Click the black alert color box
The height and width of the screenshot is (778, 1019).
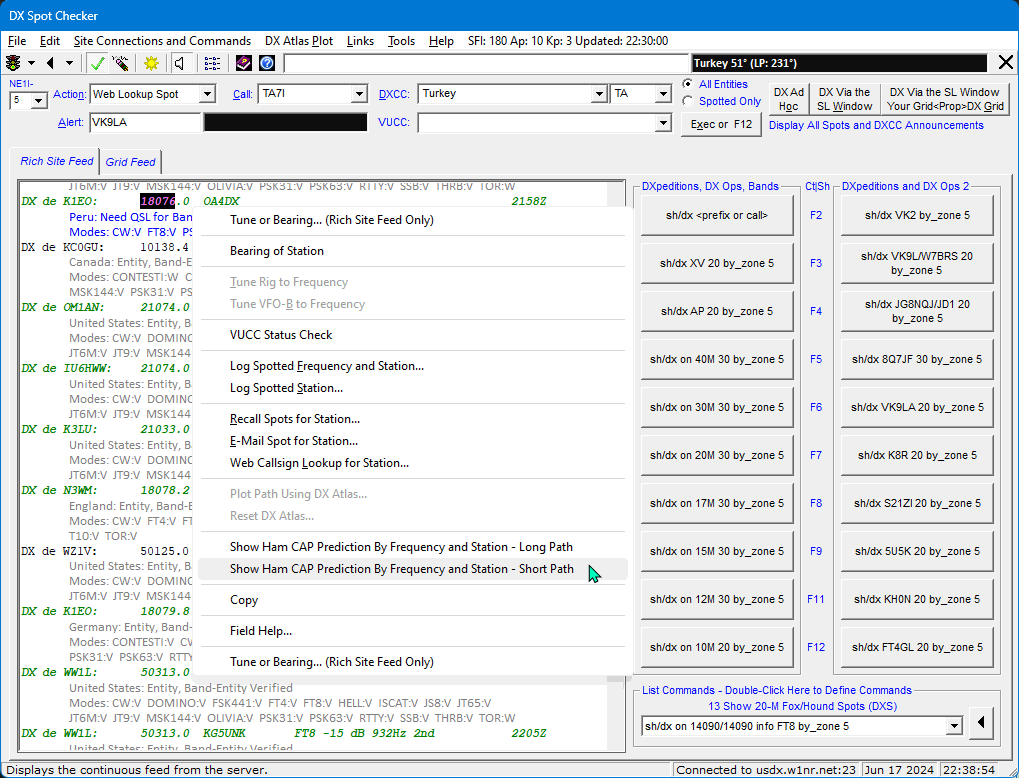285,122
